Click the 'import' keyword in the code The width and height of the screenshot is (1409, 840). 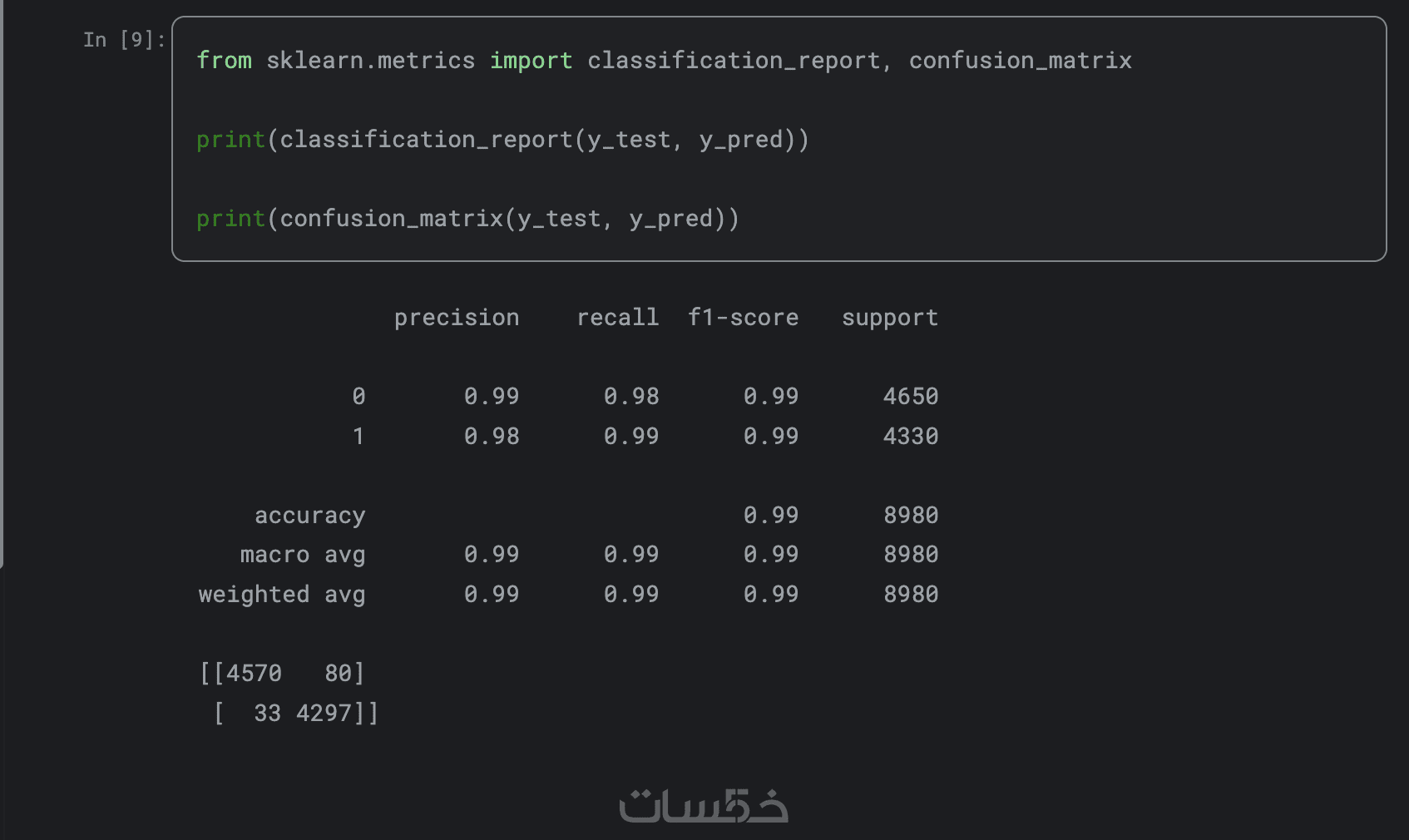pos(531,61)
